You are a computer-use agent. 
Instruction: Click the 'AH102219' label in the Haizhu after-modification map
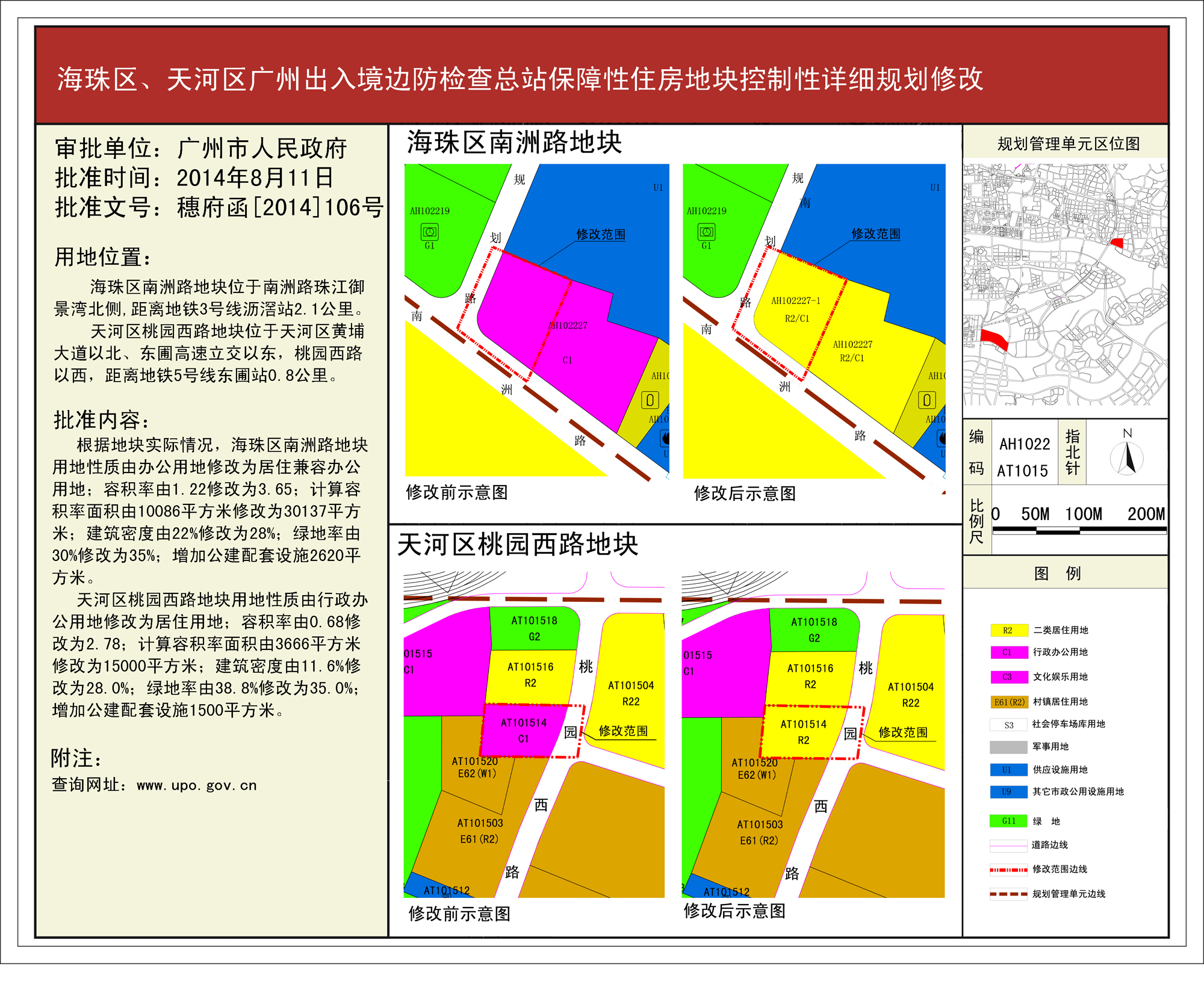707,211
